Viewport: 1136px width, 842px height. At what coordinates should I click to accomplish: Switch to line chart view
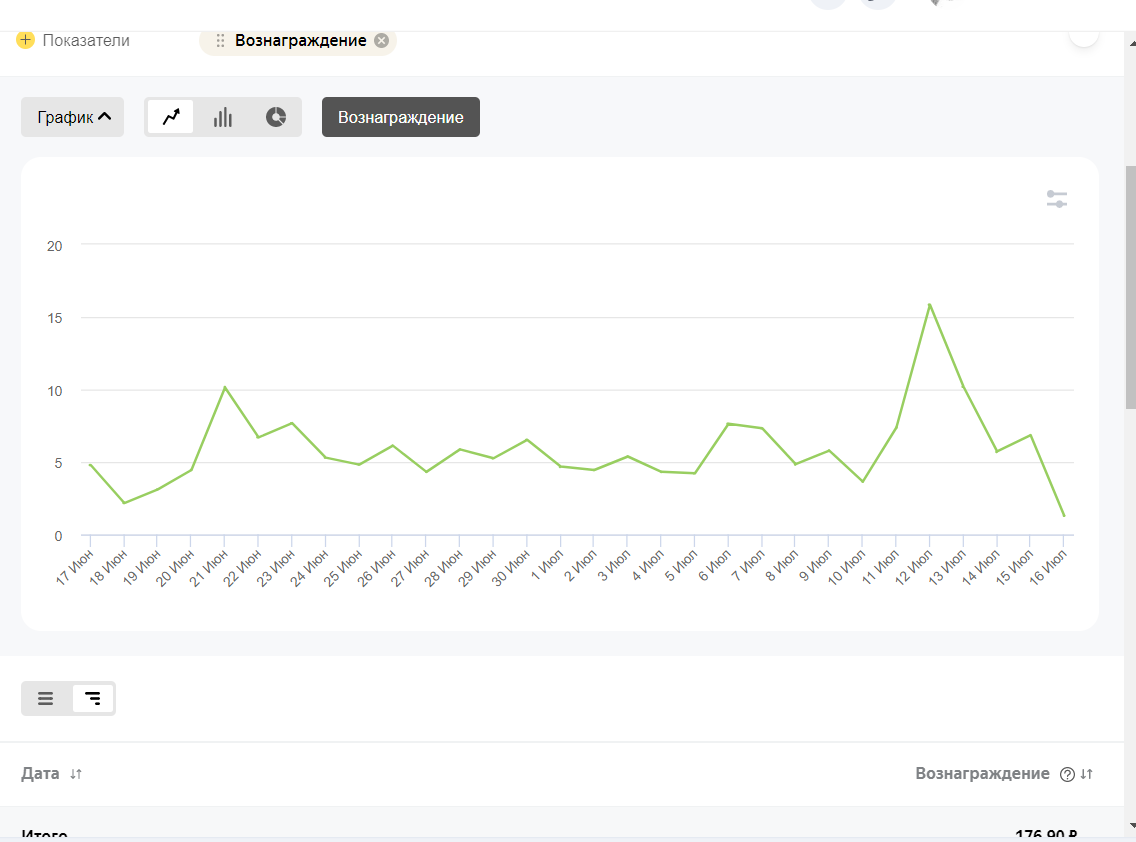(171, 117)
